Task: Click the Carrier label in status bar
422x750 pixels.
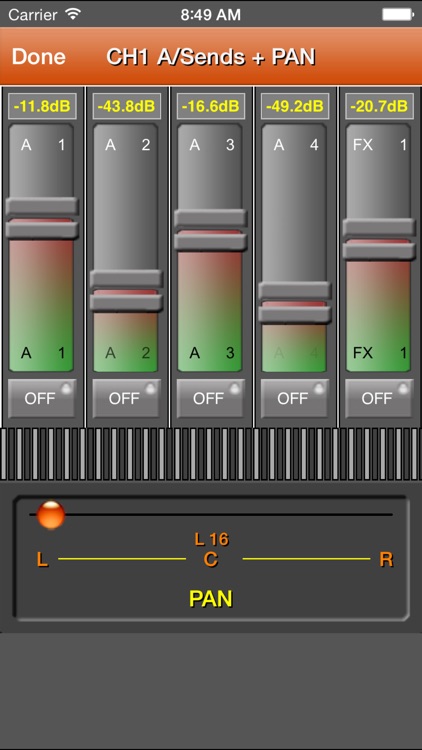Action: pos(35,15)
